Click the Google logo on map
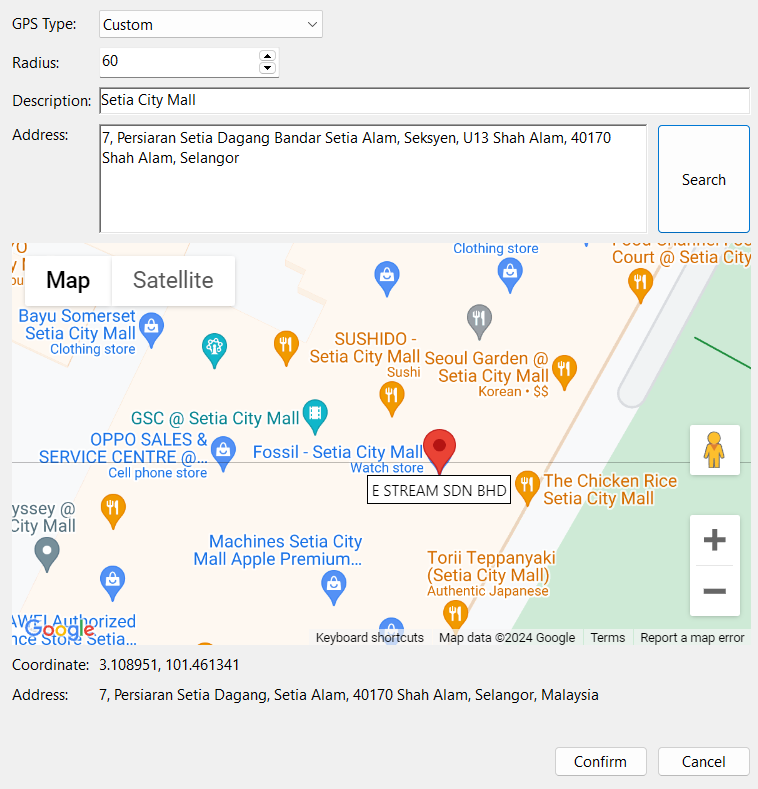The height and width of the screenshot is (789, 758). (59, 629)
